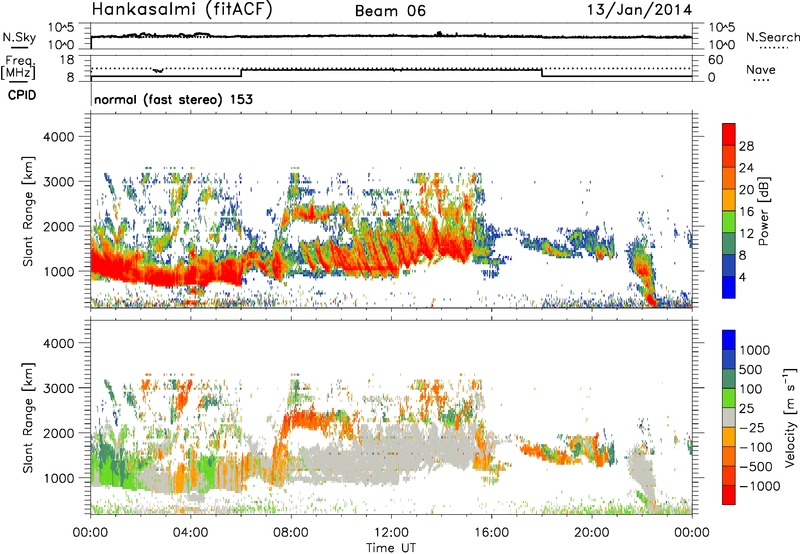Screen dimensions: 800x554
Task: Click the 20:00 time axis tick label
Action: (592, 533)
